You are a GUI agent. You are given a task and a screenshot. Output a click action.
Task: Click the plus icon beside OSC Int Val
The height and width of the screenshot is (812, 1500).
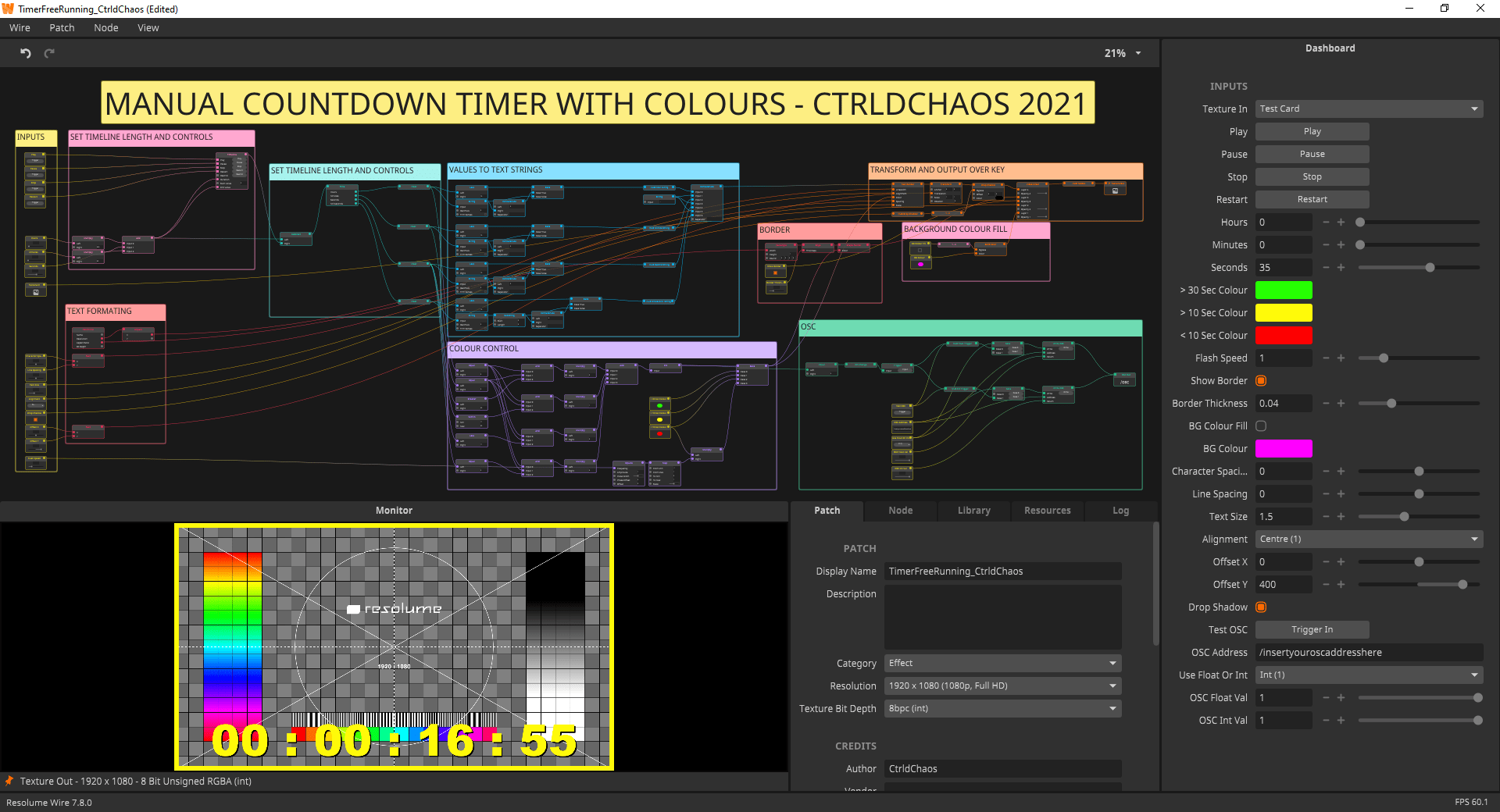click(x=1342, y=720)
